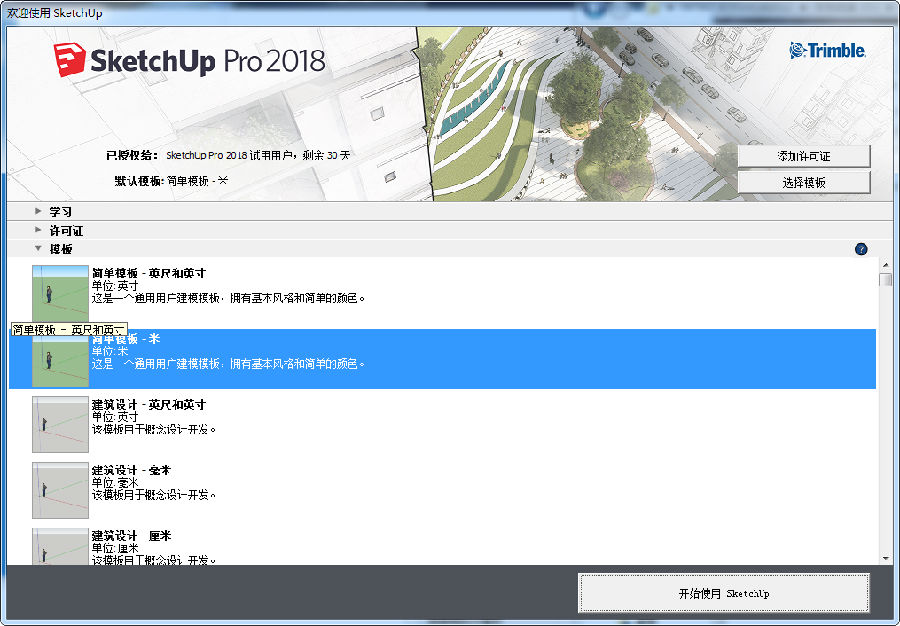
Task: Click the template list scrollbar thumb
Action: click(886, 279)
